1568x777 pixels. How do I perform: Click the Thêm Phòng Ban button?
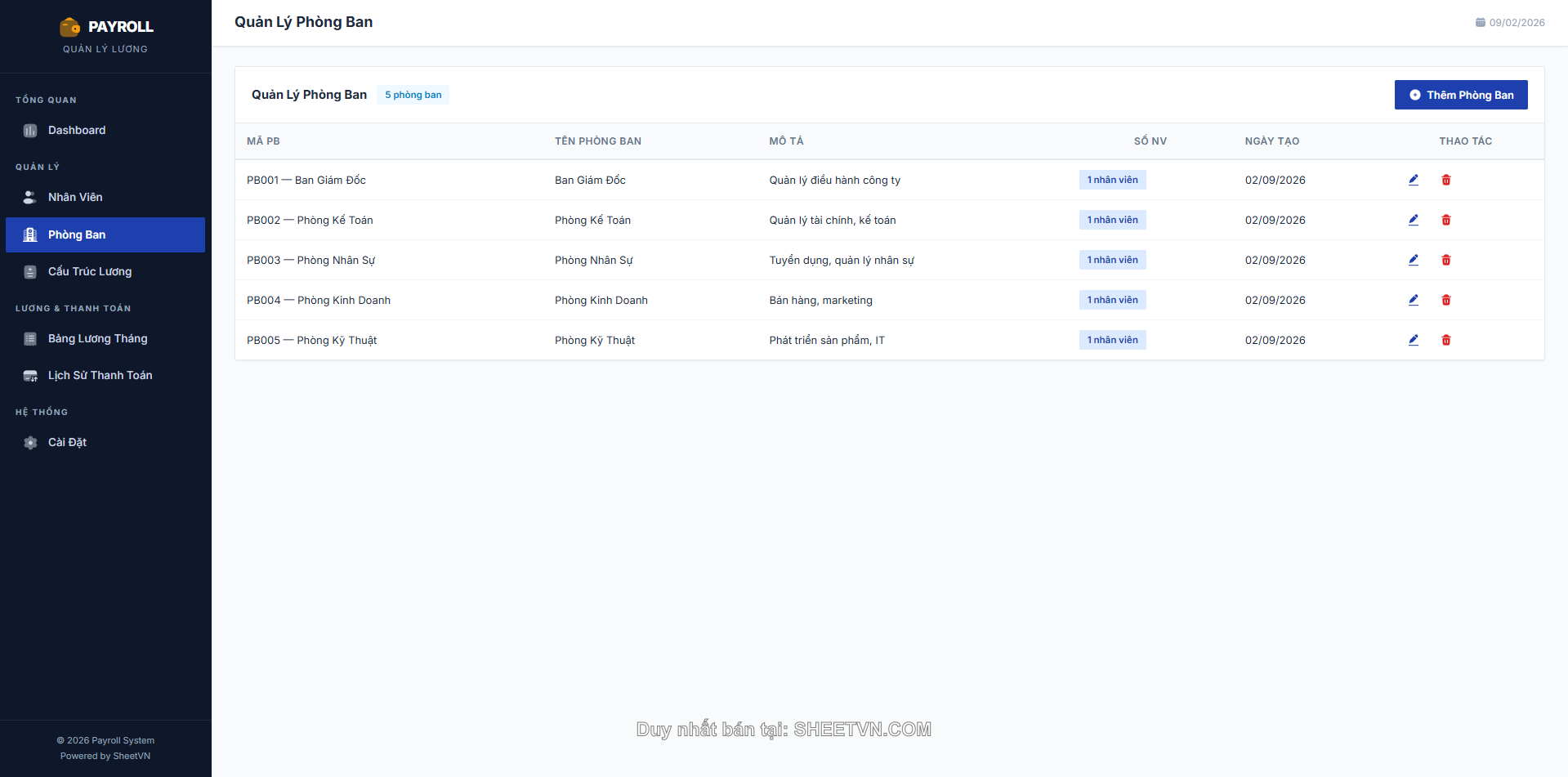click(x=1460, y=95)
